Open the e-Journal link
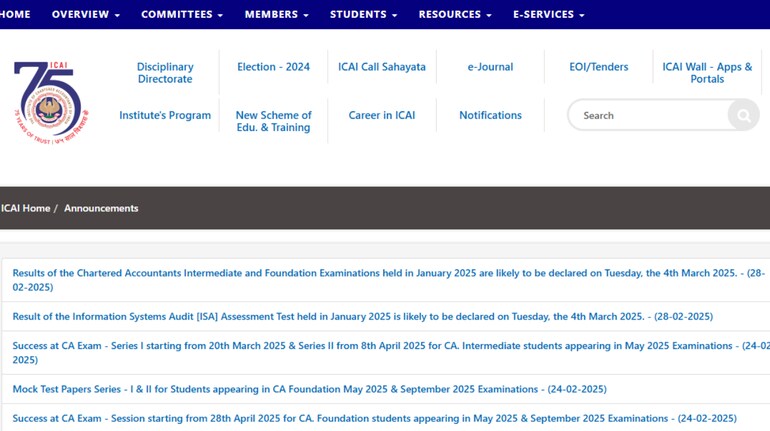This screenshot has height=431, width=770. [x=490, y=67]
